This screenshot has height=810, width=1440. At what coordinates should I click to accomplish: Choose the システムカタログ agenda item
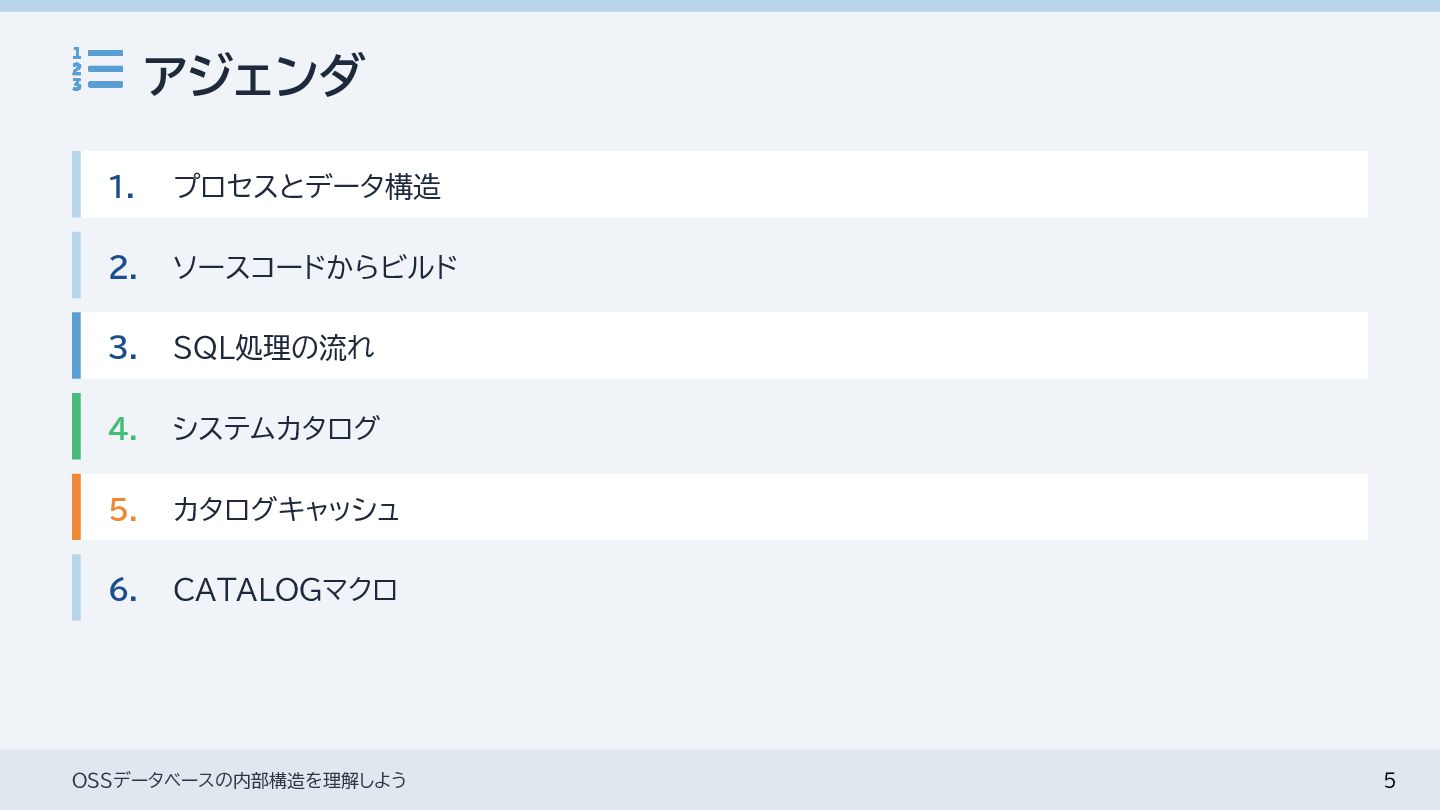point(276,428)
